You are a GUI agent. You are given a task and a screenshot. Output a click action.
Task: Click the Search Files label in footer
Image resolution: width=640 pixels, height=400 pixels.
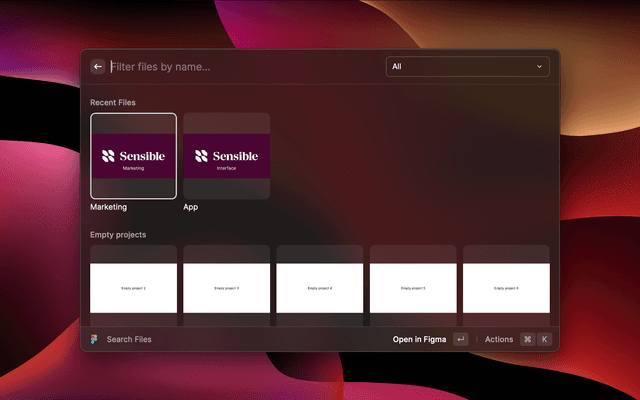129,339
